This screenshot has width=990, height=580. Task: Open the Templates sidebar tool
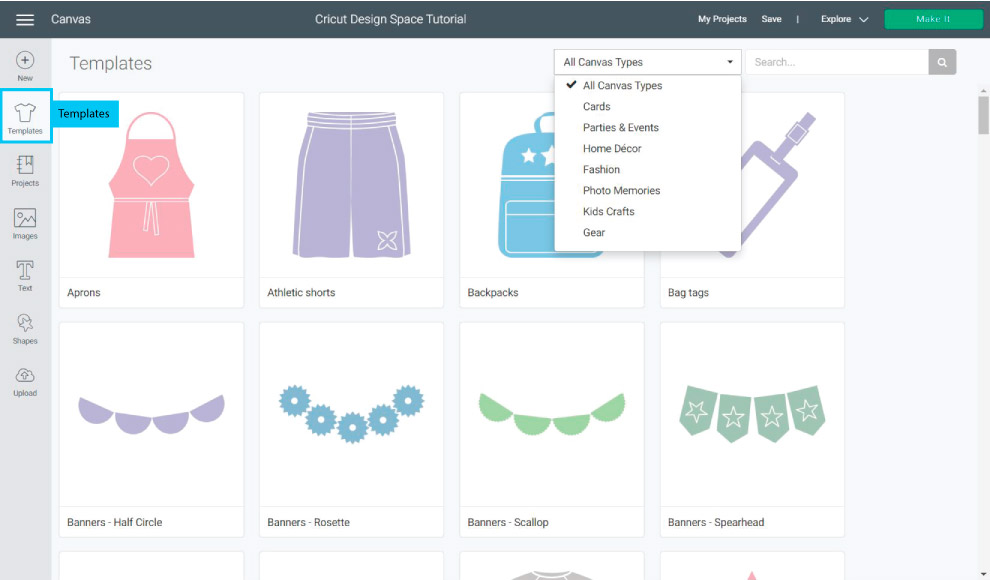(25, 117)
